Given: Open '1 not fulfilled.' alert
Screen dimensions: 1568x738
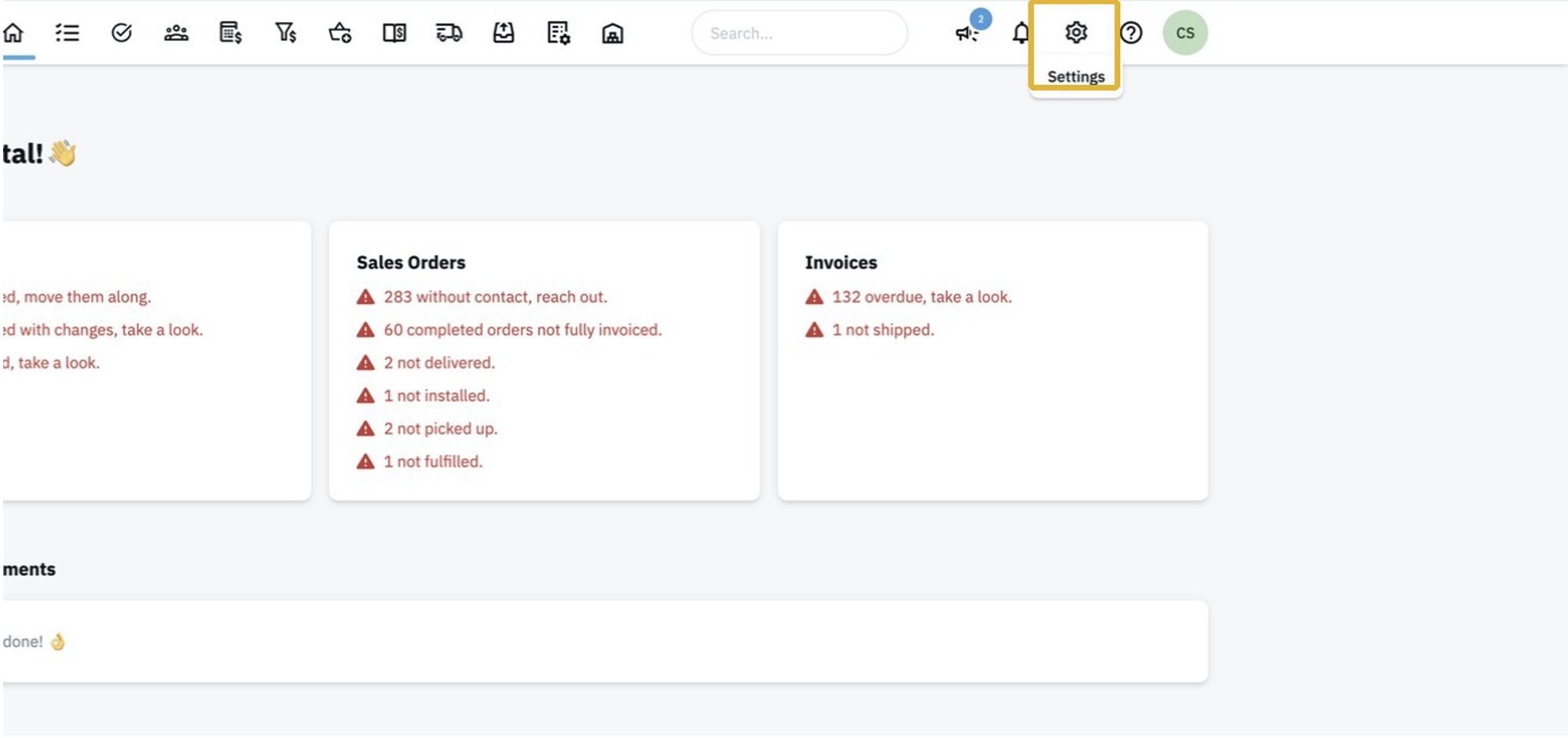Looking at the screenshot, I should [x=433, y=462].
